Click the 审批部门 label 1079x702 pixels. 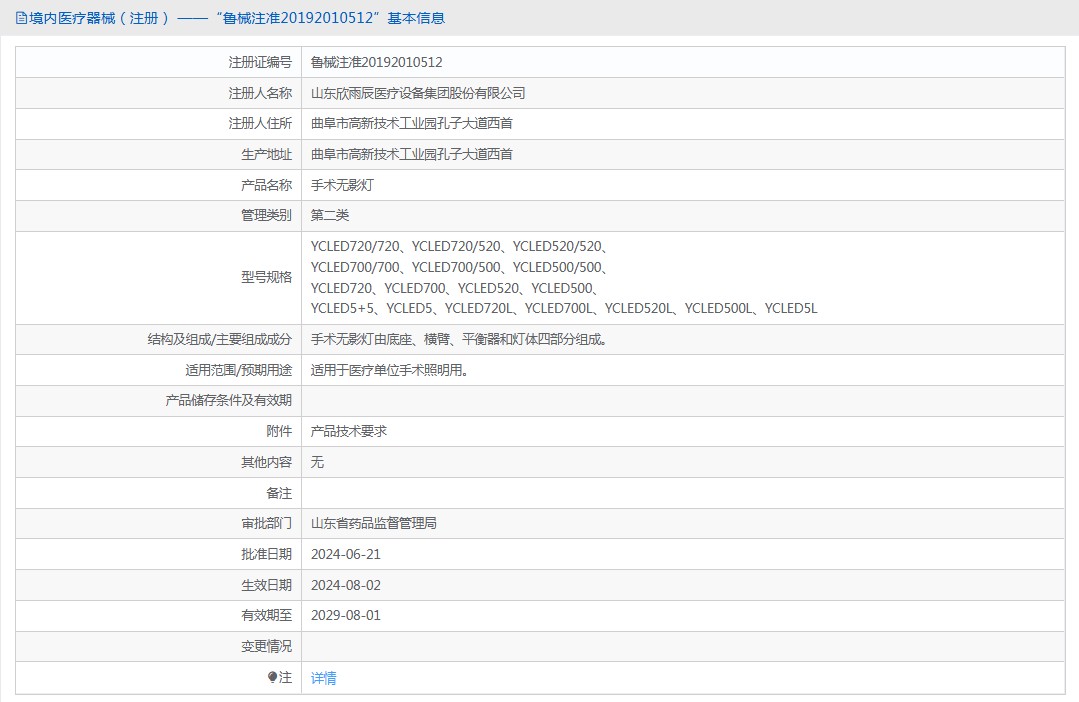coord(266,524)
